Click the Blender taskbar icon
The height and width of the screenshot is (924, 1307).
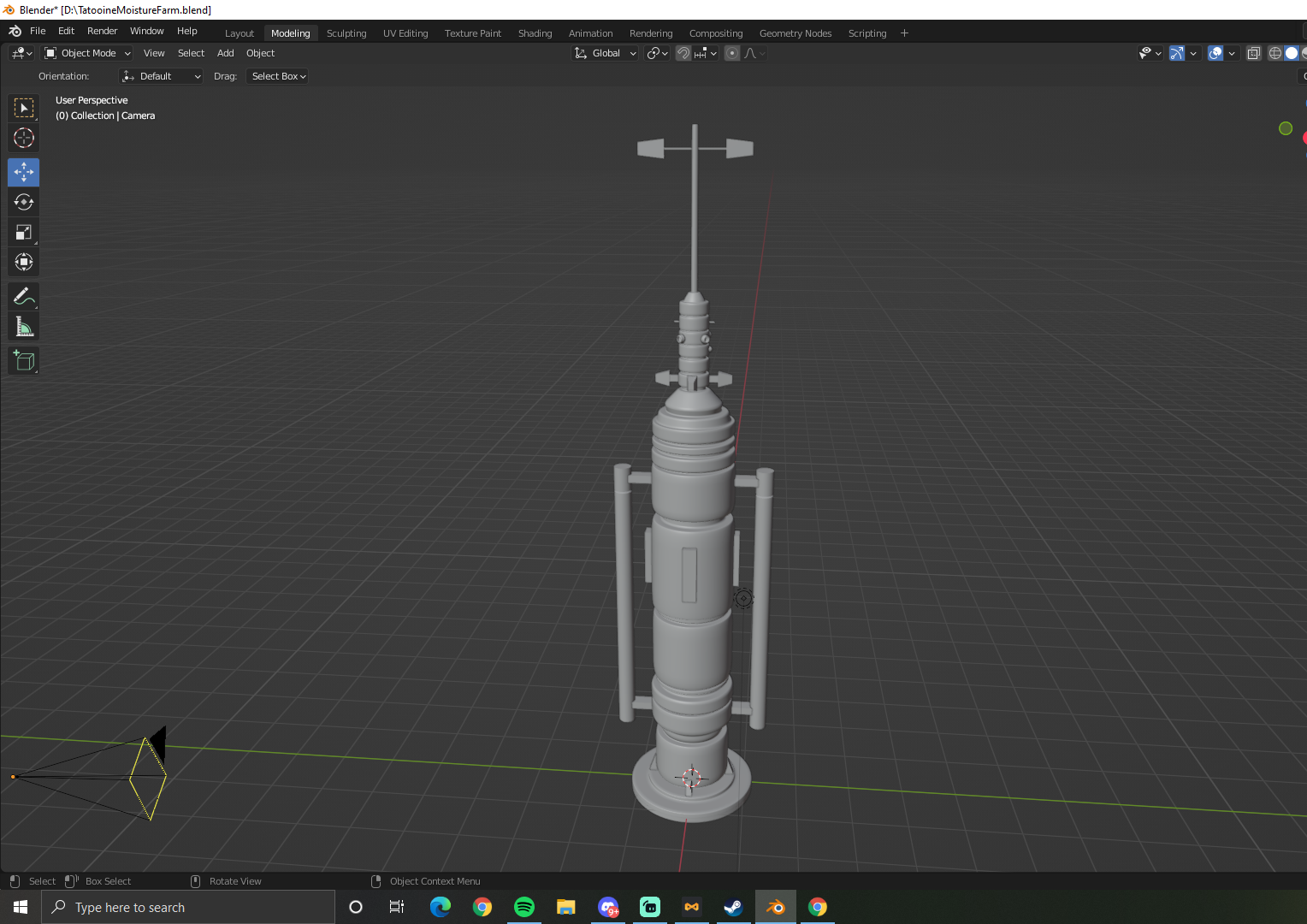[x=776, y=907]
